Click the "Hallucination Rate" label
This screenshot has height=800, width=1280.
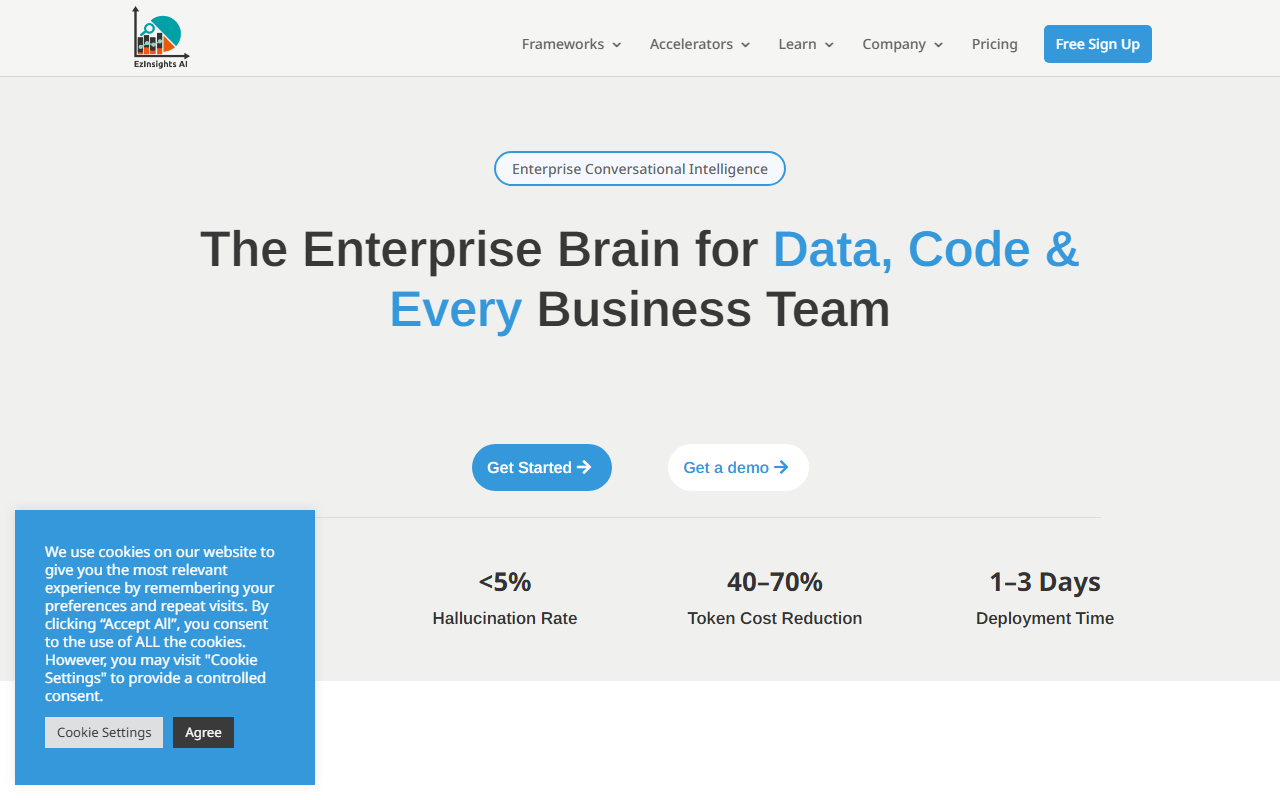point(505,618)
